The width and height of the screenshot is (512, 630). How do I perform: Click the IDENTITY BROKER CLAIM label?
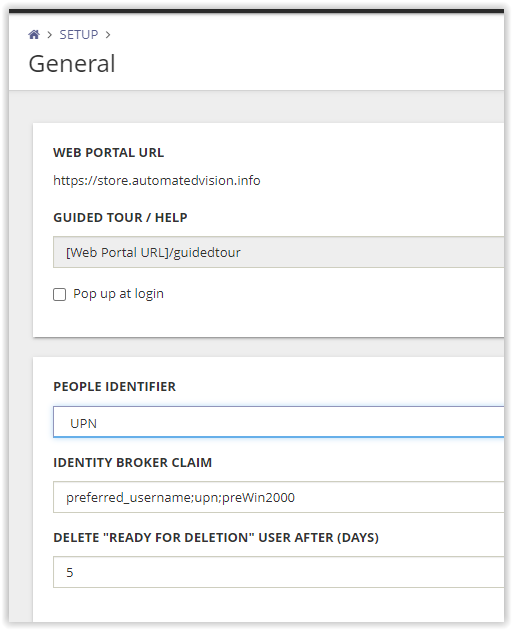133,462
